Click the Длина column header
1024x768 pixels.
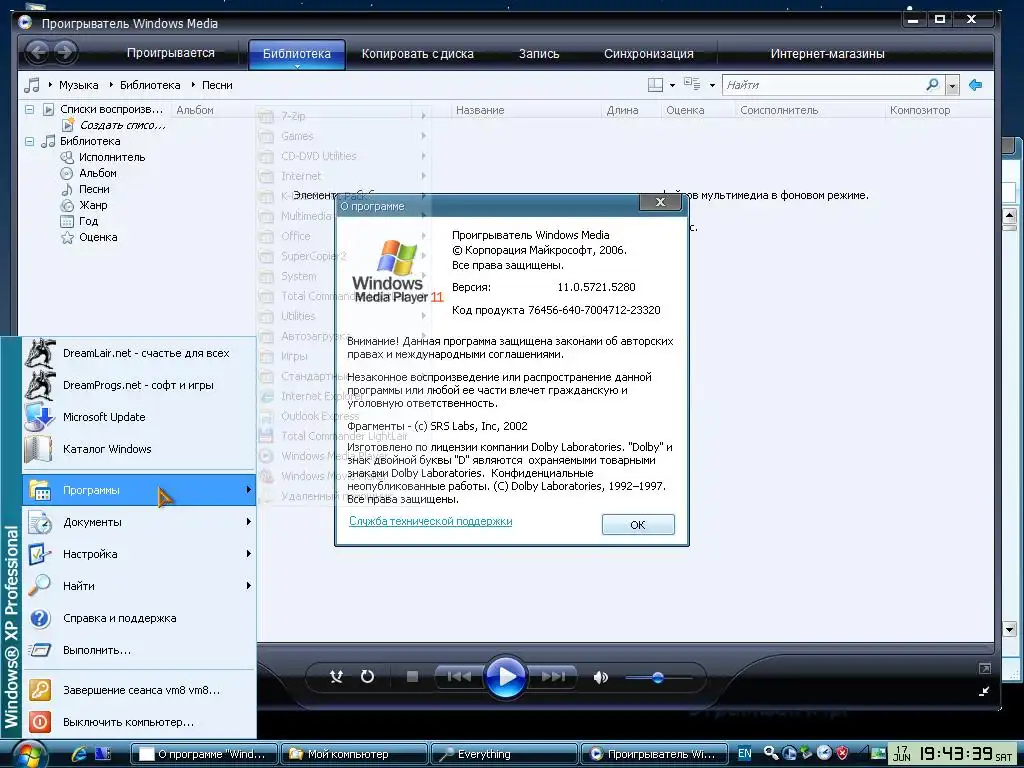point(622,110)
